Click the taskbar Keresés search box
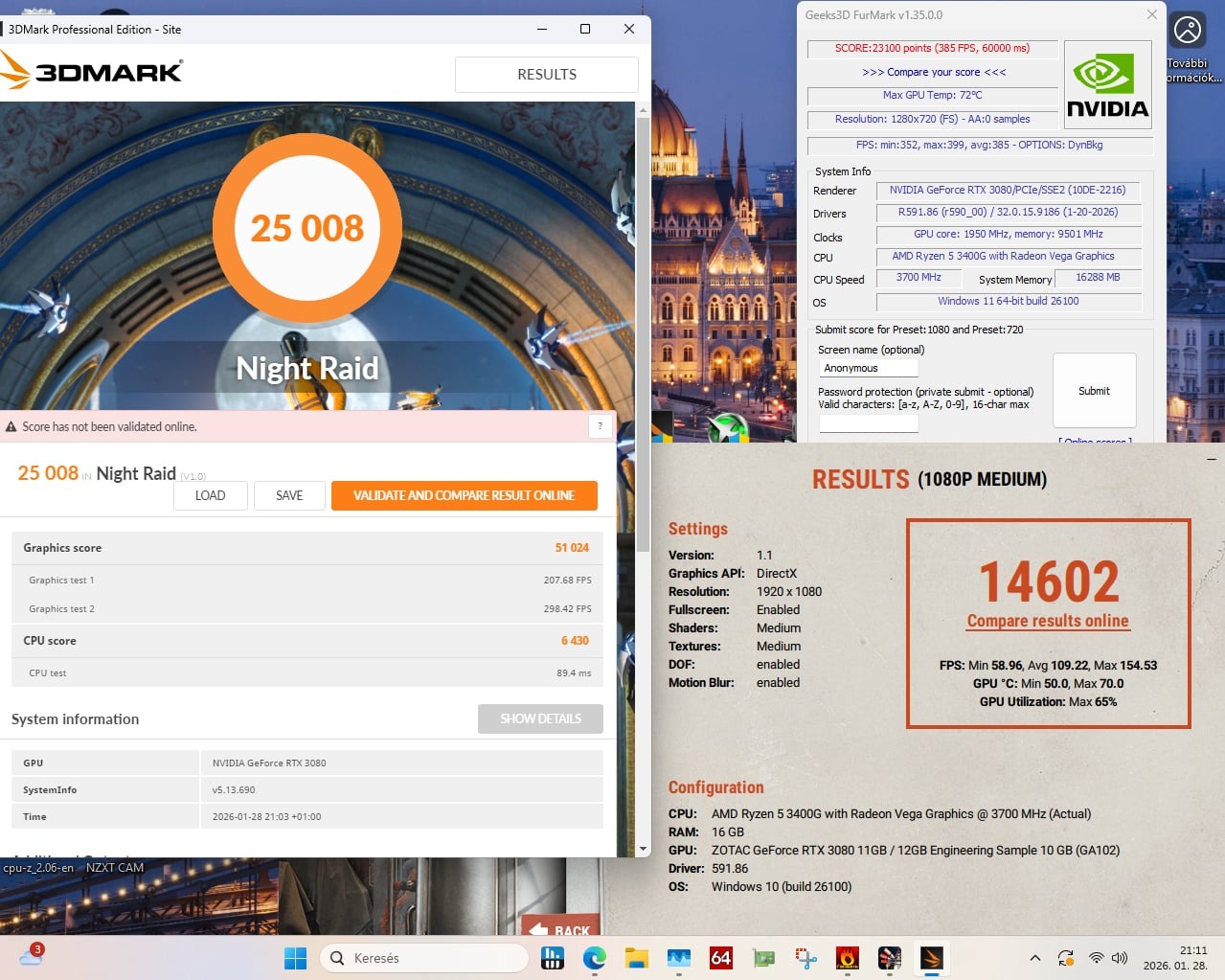 [x=424, y=958]
